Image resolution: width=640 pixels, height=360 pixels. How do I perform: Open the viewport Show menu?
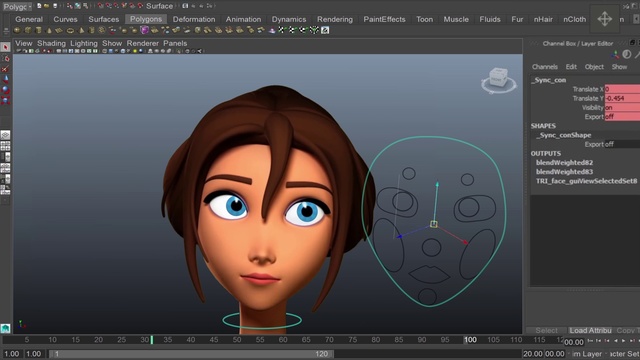[112, 43]
